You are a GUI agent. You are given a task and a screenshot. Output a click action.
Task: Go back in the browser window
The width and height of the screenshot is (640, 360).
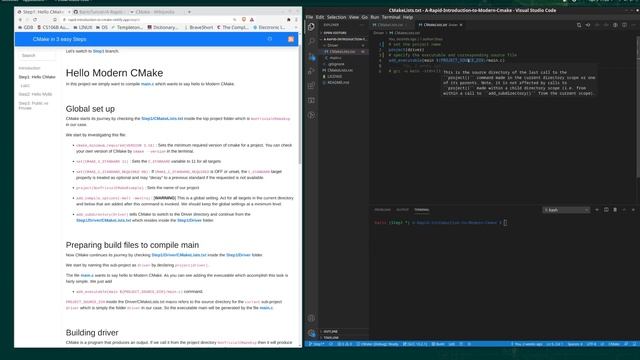click(x=20, y=19)
